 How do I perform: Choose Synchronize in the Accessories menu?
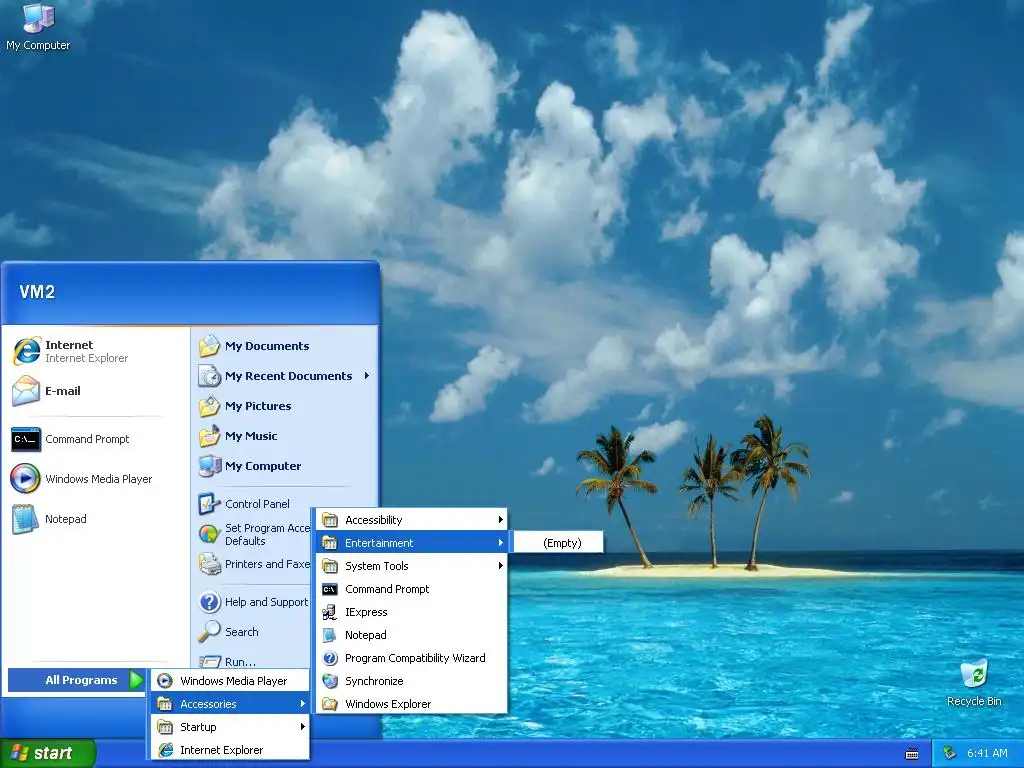[411, 680]
